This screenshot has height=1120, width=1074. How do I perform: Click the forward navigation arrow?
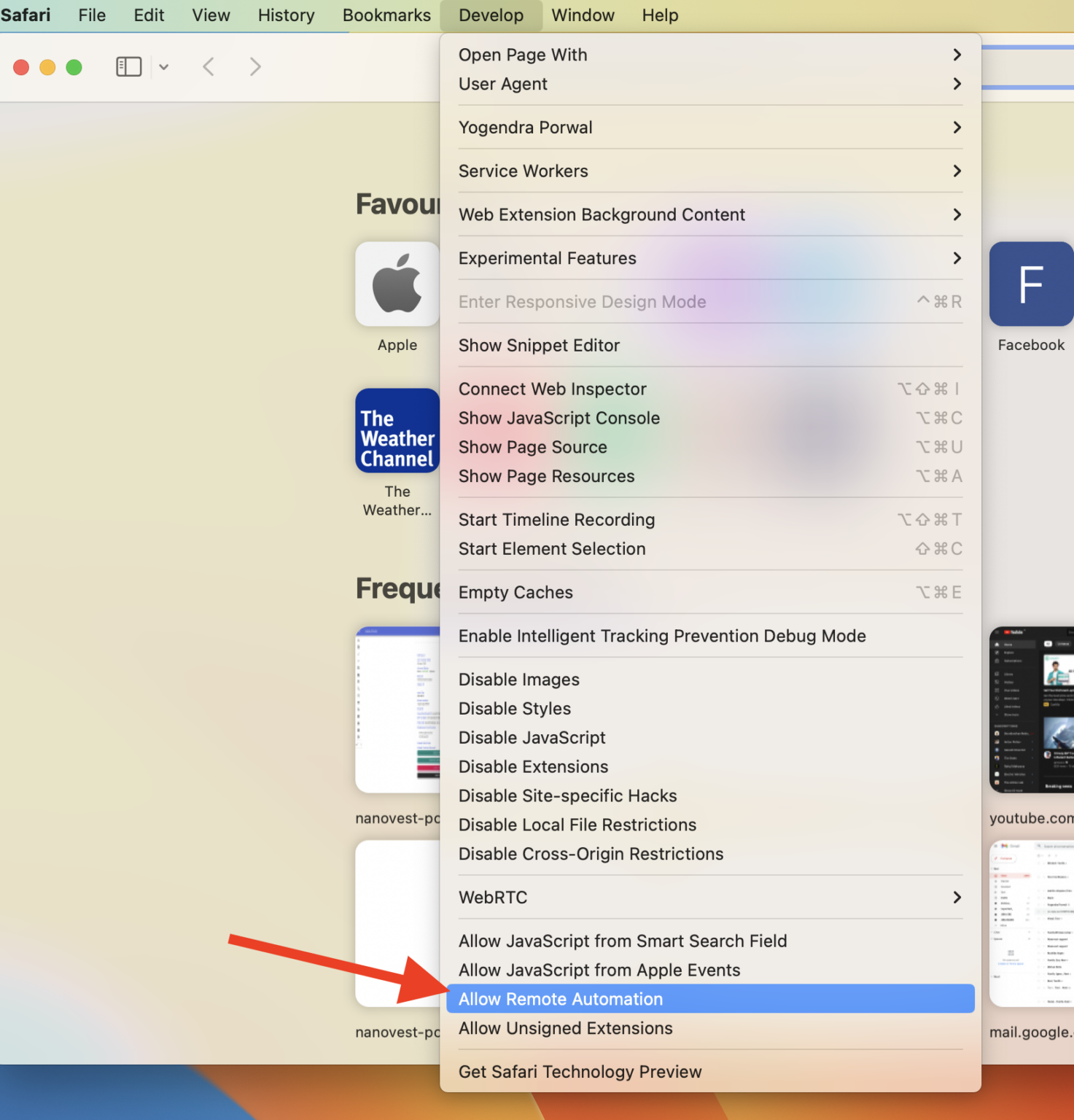254,67
